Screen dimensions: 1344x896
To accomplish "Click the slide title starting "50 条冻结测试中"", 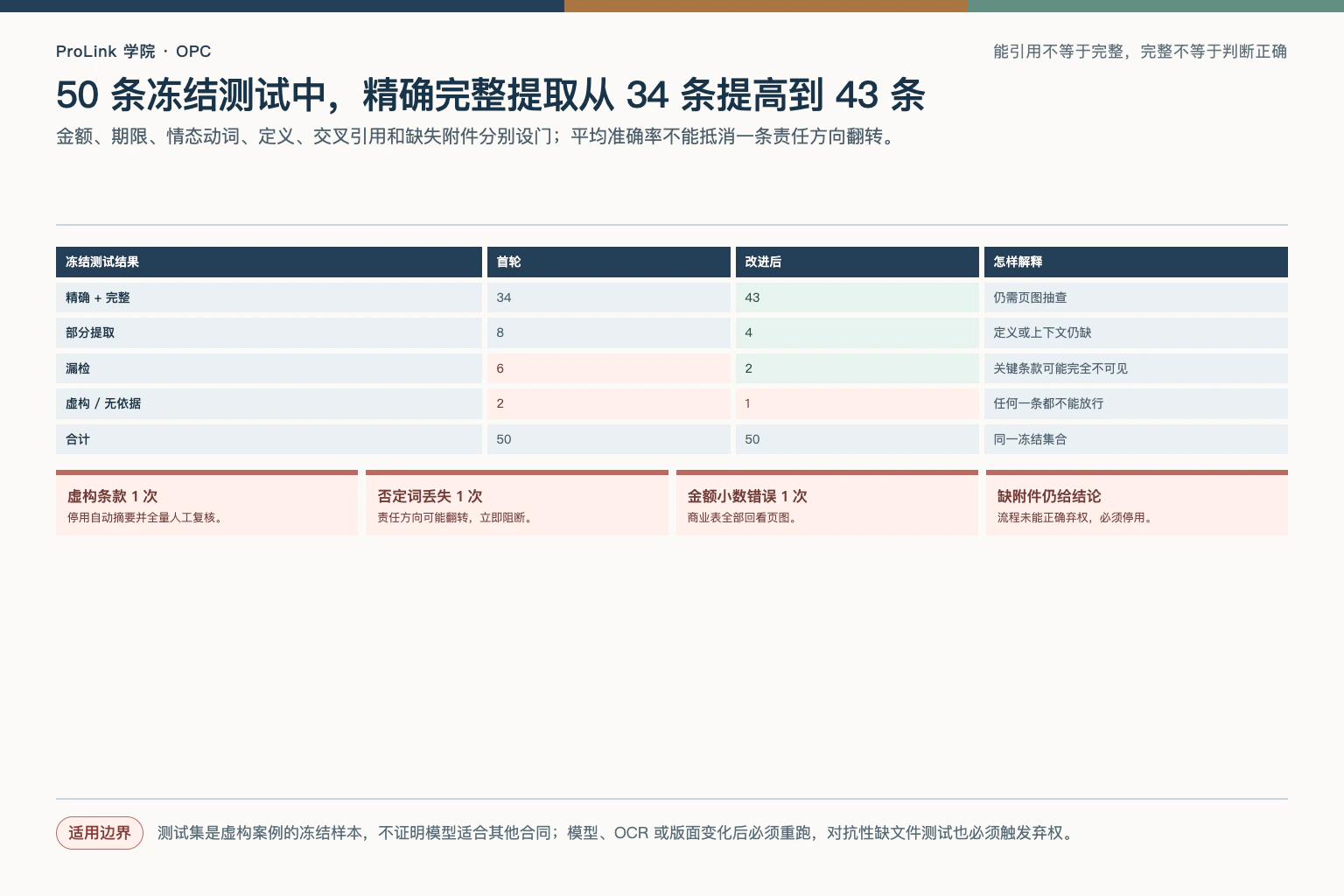I will (x=490, y=94).
